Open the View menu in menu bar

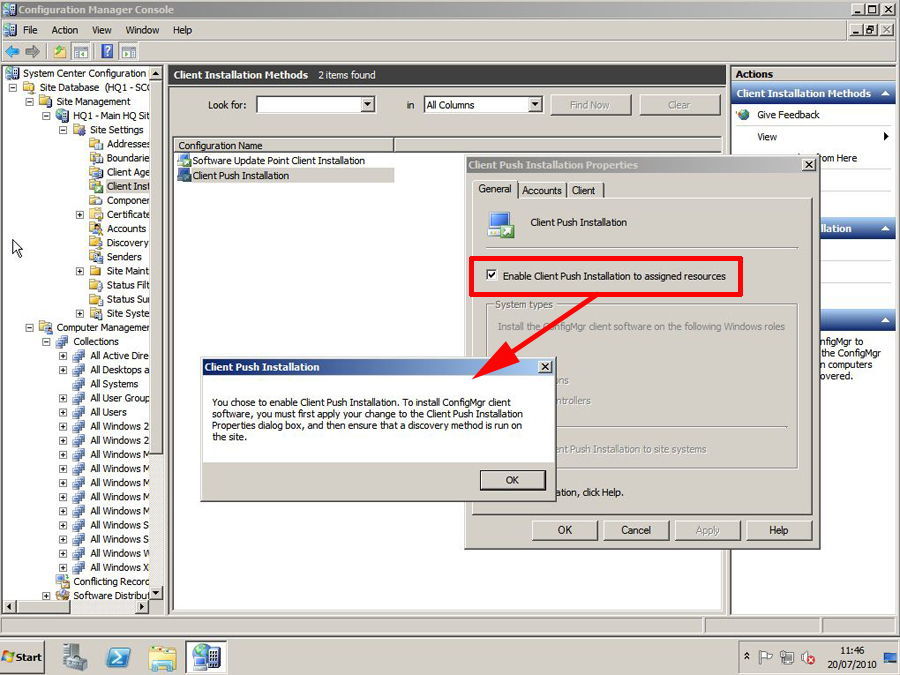[x=102, y=30]
